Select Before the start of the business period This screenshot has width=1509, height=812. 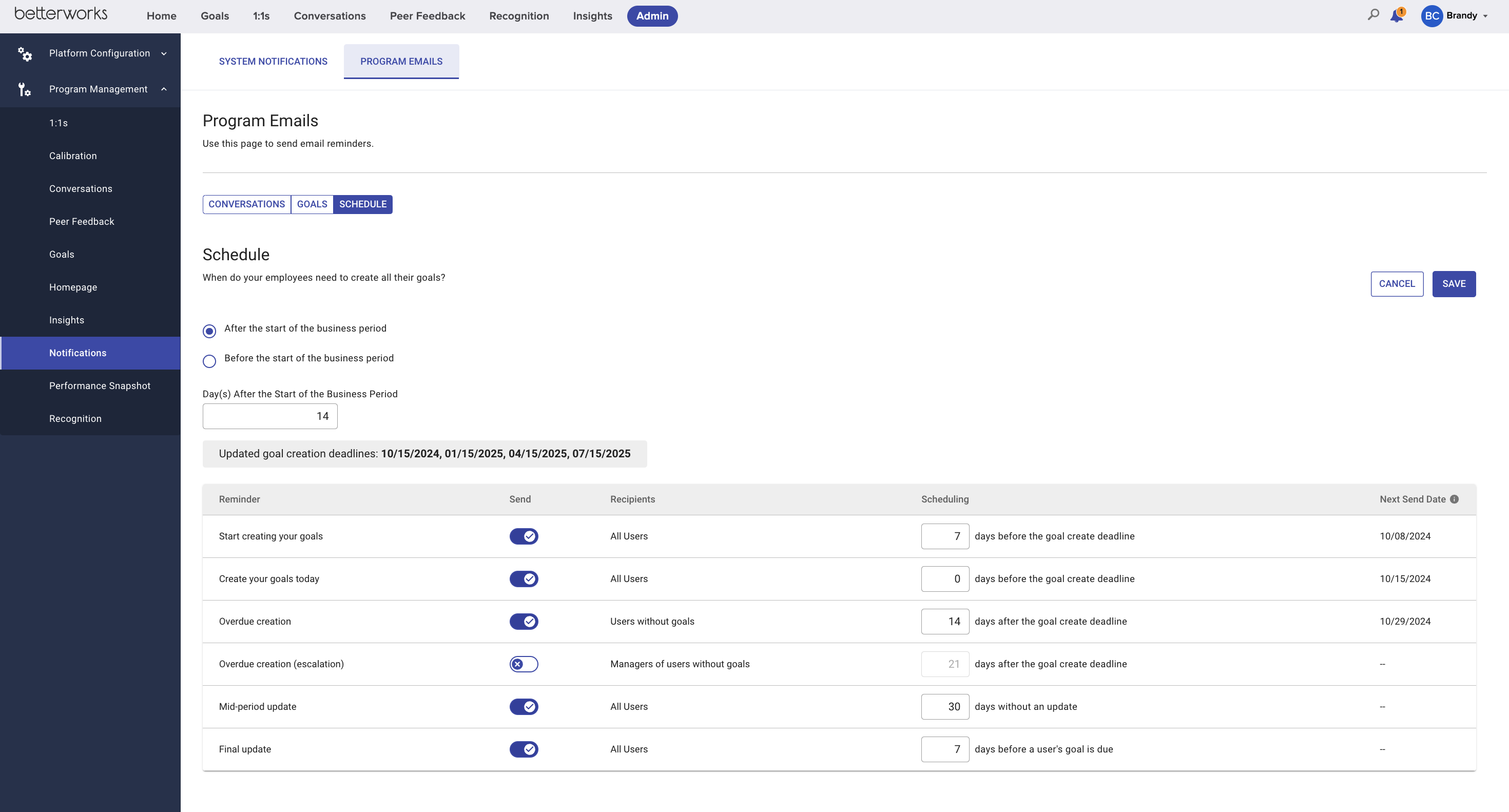tap(209, 361)
